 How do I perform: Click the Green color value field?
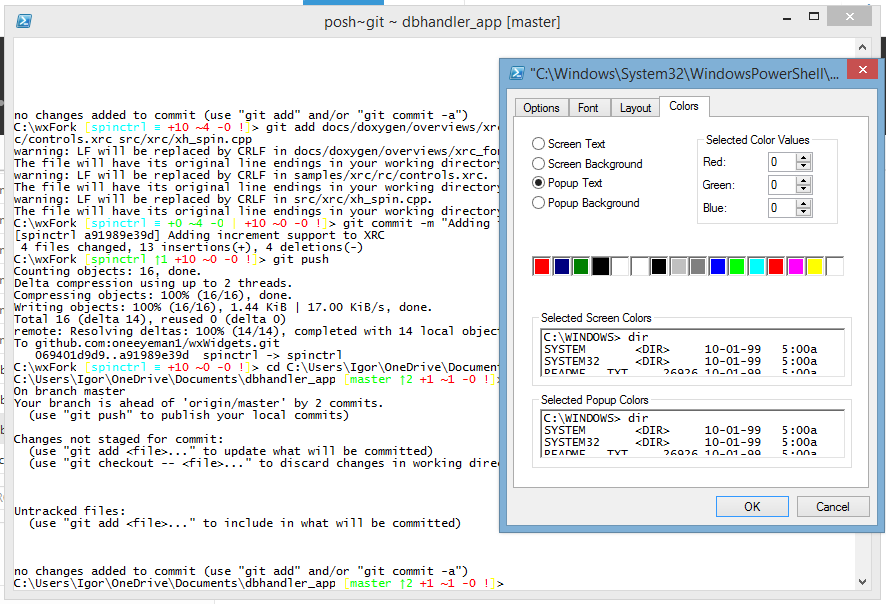782,185
